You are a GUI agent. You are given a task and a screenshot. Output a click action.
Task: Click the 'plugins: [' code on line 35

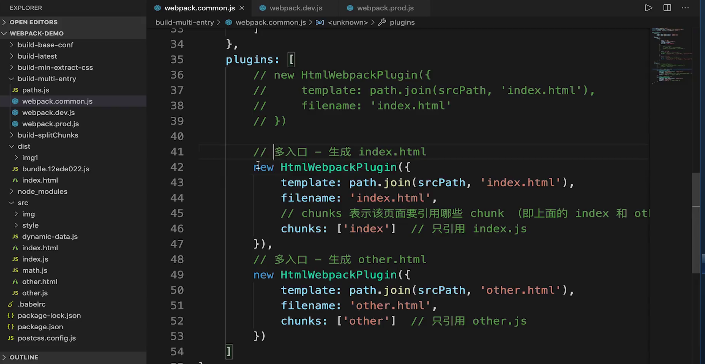click(260, 59)
